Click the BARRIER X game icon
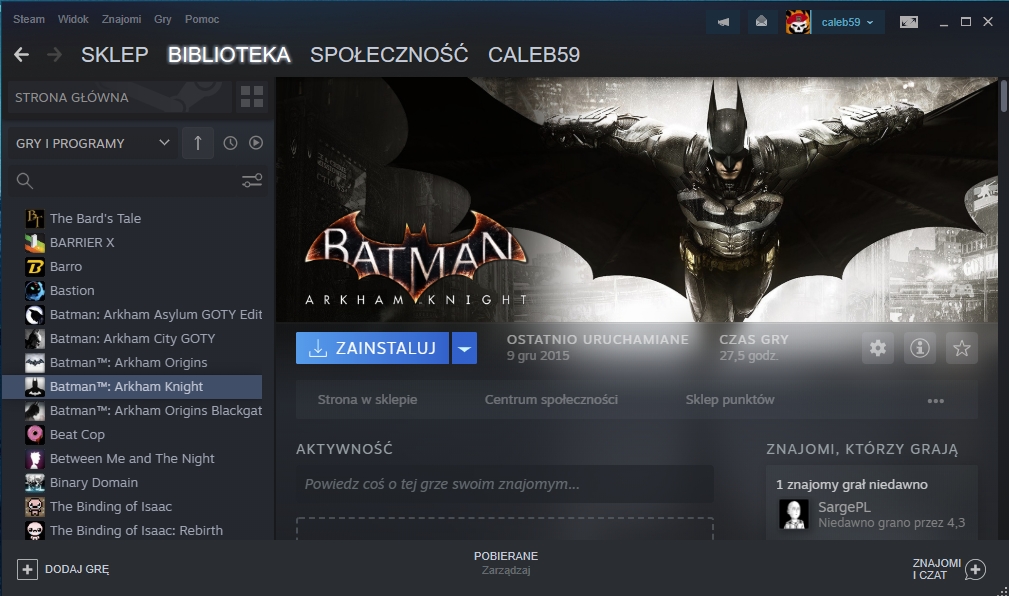This screenshot has width=1009, height=596. click(35, 243)
